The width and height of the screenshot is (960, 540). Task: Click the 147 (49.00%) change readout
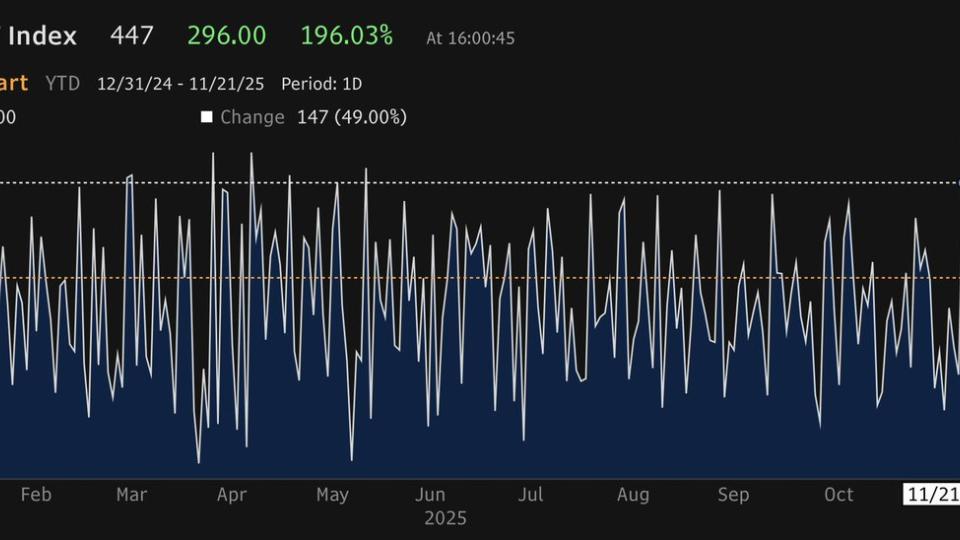pyautogui.click(x=351, y=117)
